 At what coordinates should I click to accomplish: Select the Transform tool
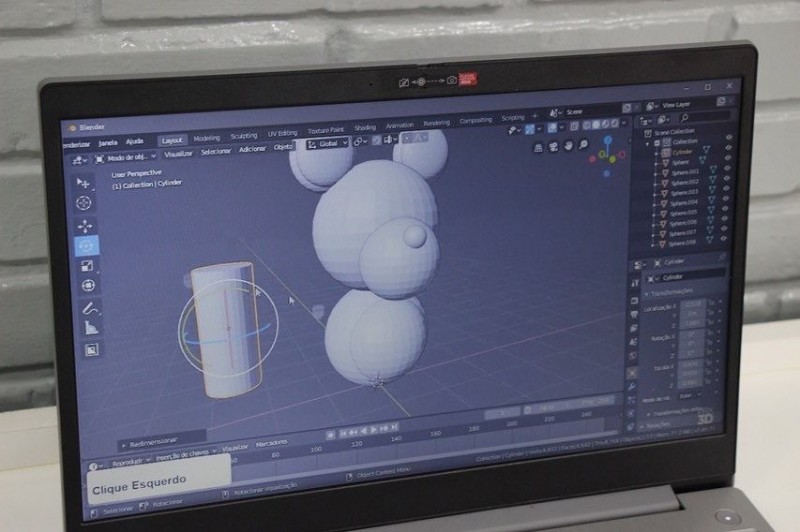88,286
